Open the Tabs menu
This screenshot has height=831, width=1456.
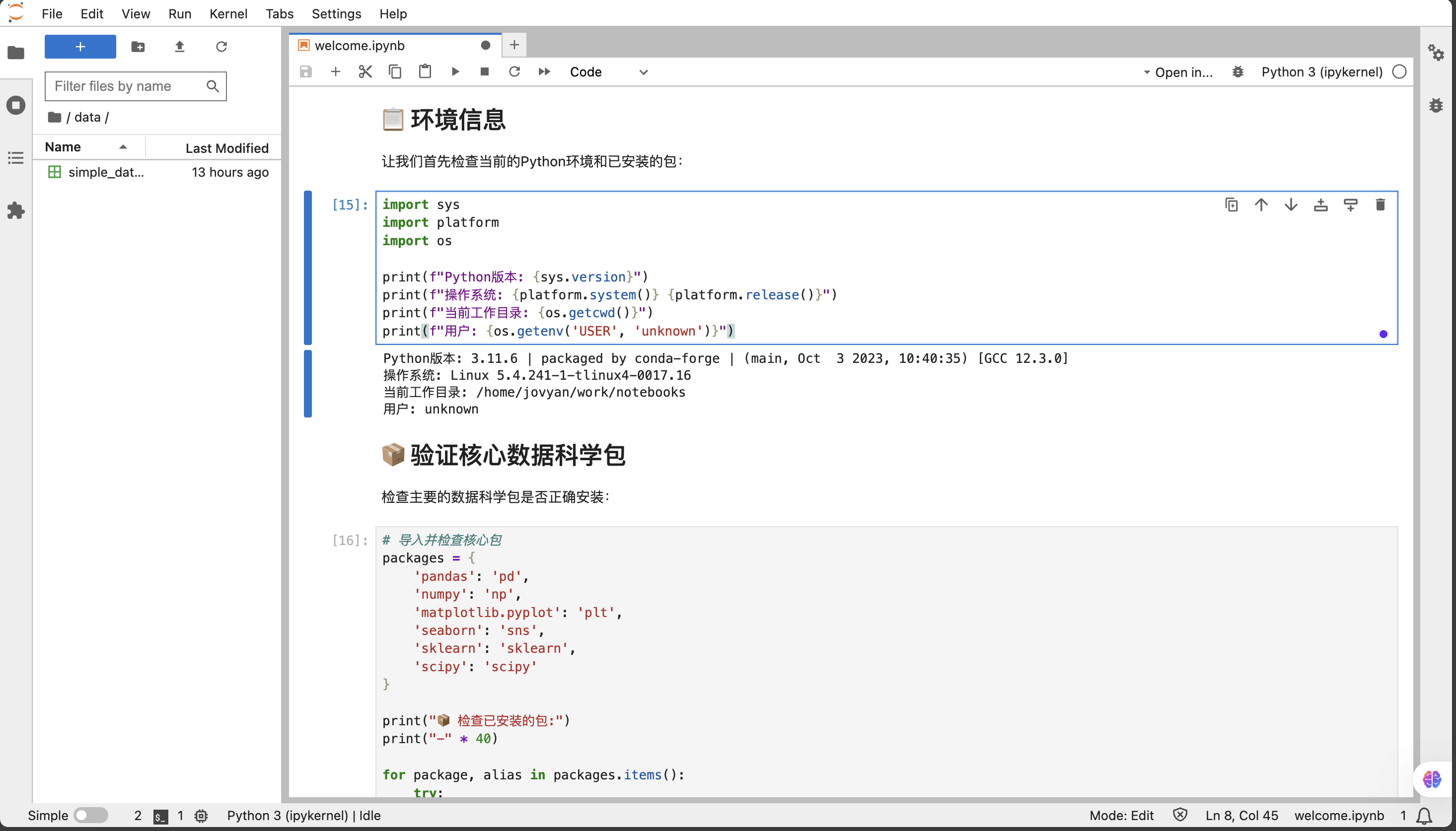pyautogui.click(x=279, y=14)
